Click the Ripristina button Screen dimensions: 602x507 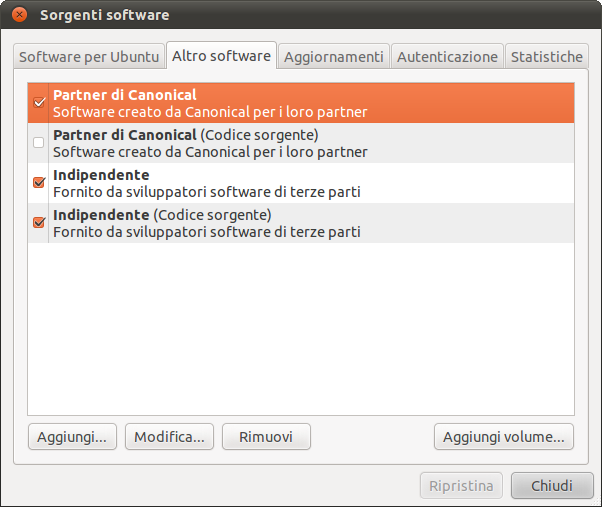pos(461,486)
